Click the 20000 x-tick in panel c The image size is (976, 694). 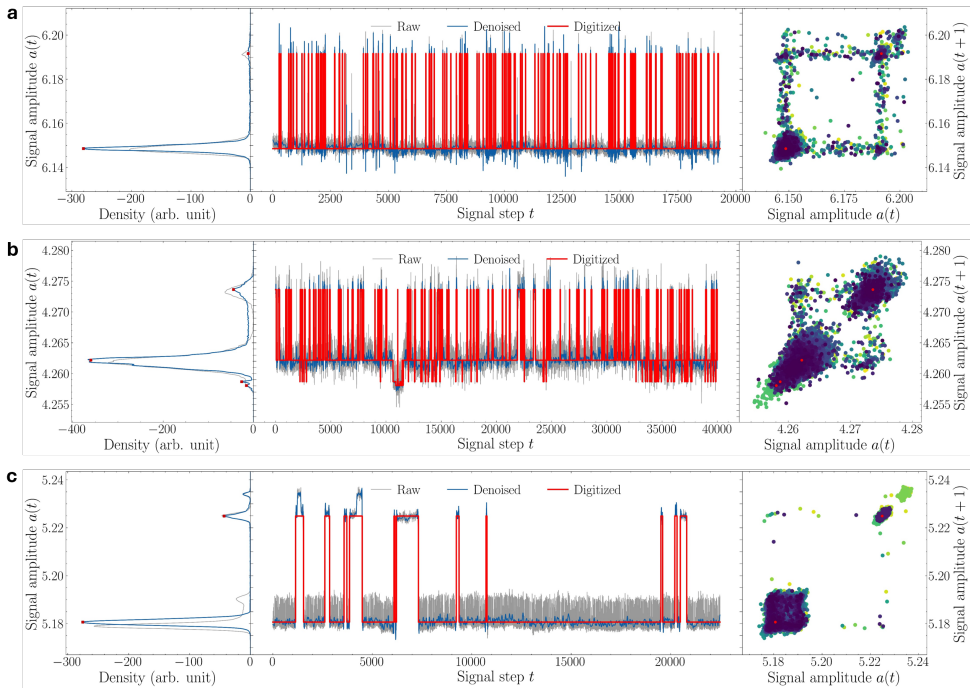(x=669, y=662)
